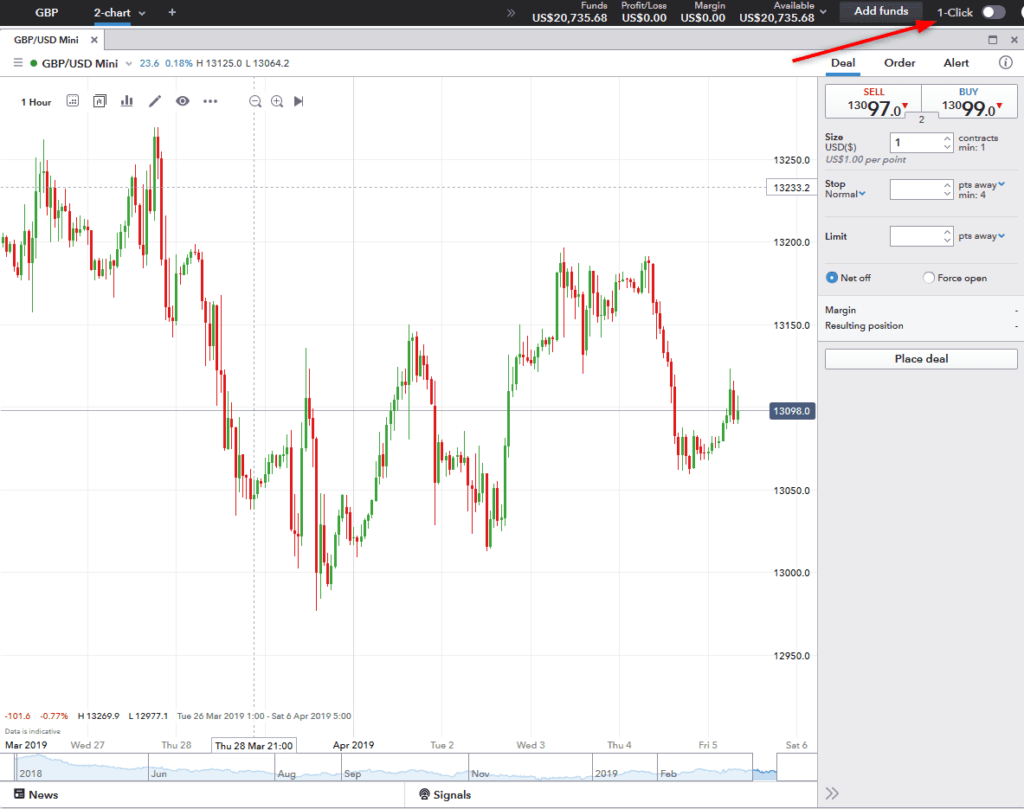
Task: Click the zoom out magnifier icon
Action: click(255, 101)
